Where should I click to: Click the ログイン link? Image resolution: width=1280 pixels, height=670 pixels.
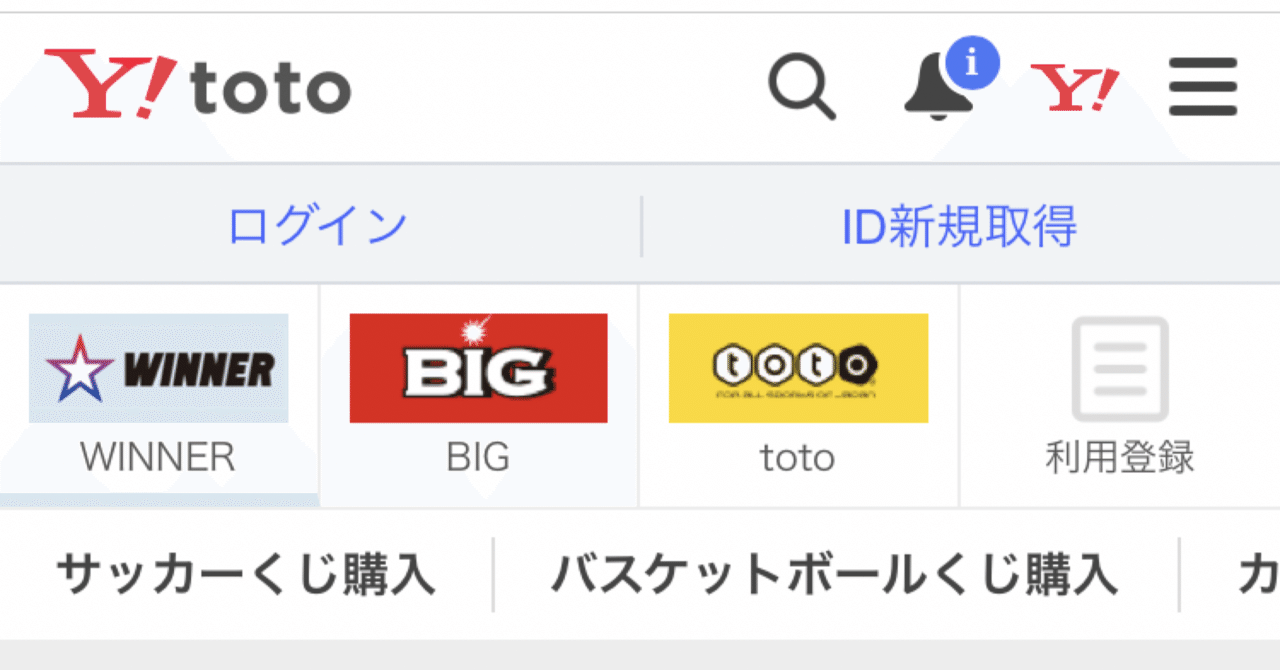pyautogui.click(x=318, y=224)
